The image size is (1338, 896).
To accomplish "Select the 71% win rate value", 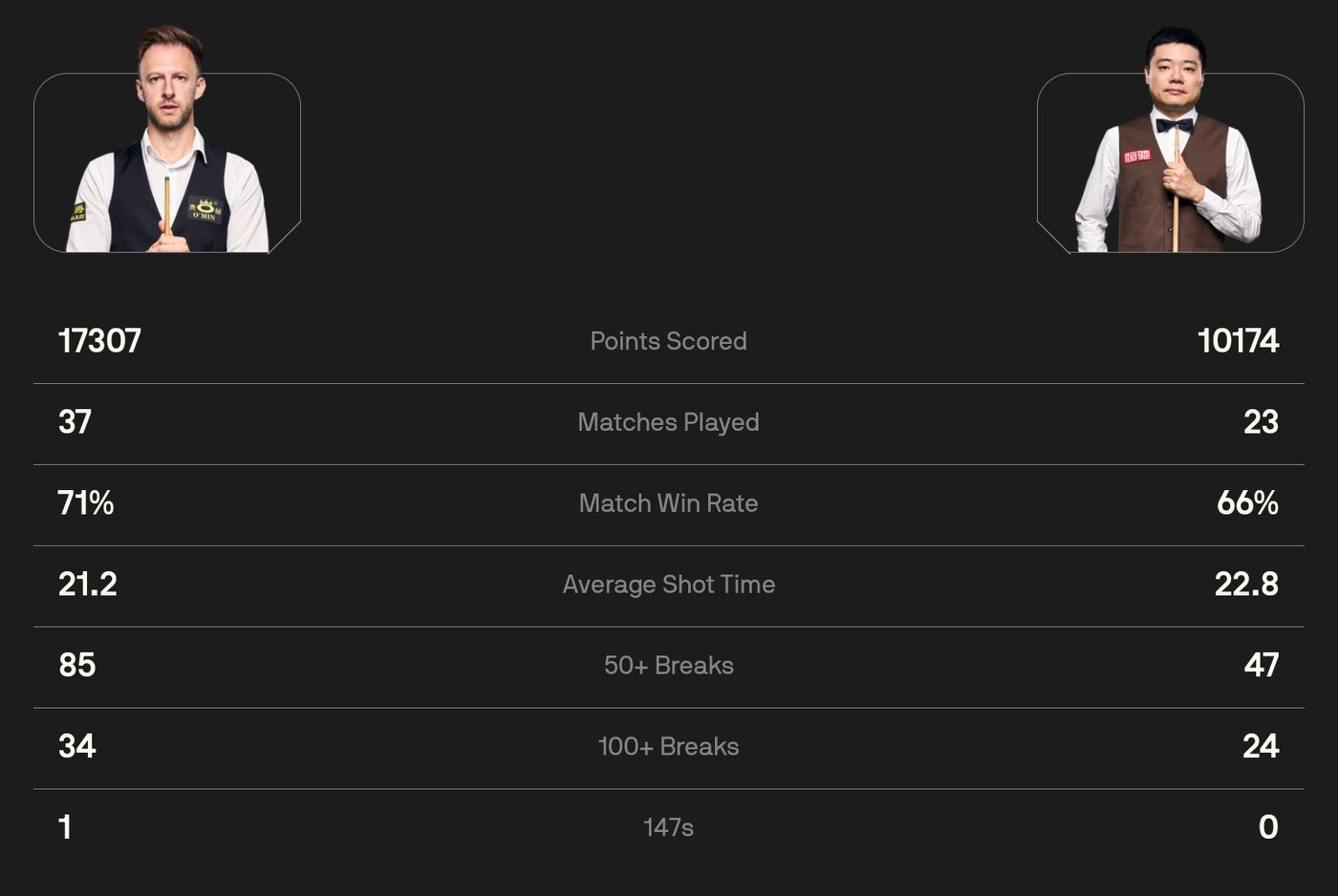I will (x=86, y=503).
